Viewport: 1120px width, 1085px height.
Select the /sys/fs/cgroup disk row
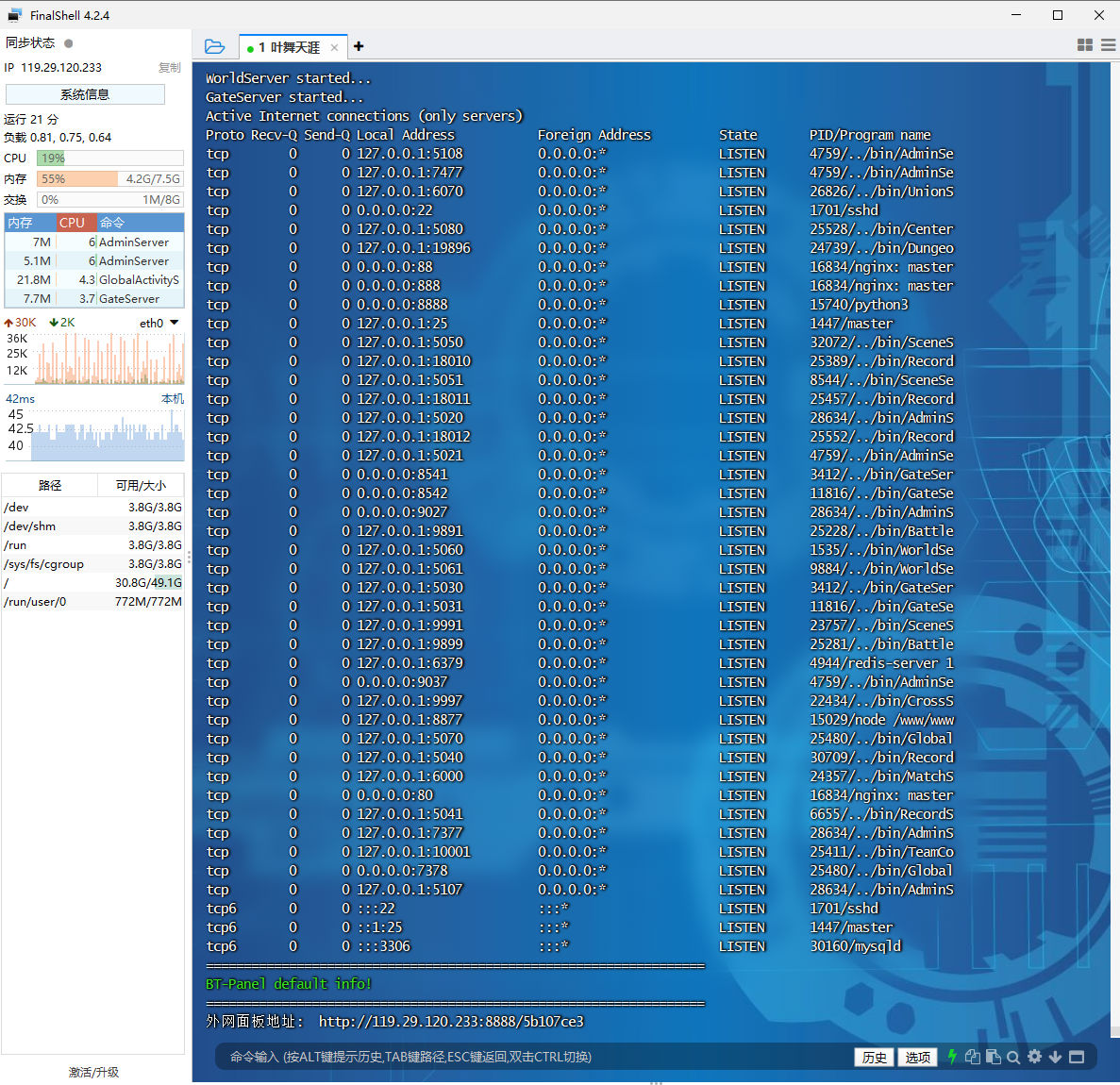click(92, 564)
